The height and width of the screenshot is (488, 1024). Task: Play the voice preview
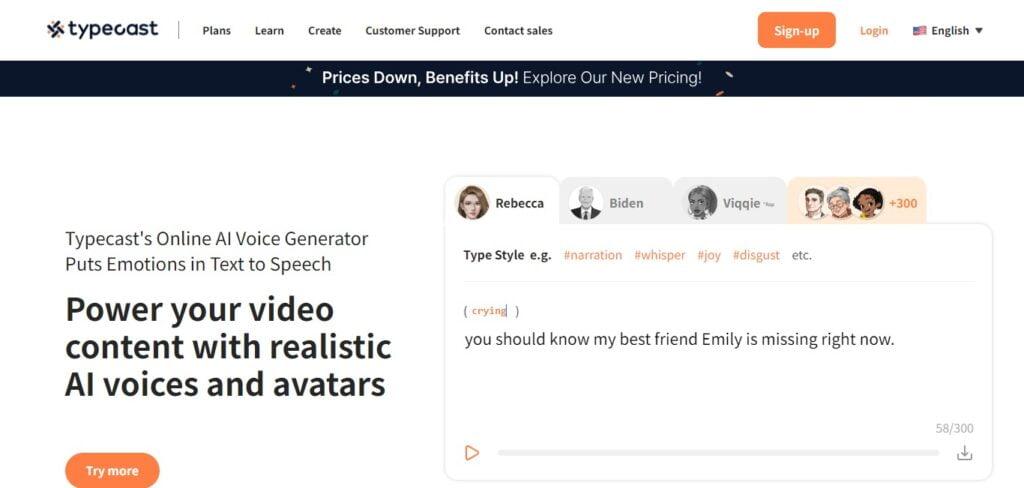tap(472, 452)
